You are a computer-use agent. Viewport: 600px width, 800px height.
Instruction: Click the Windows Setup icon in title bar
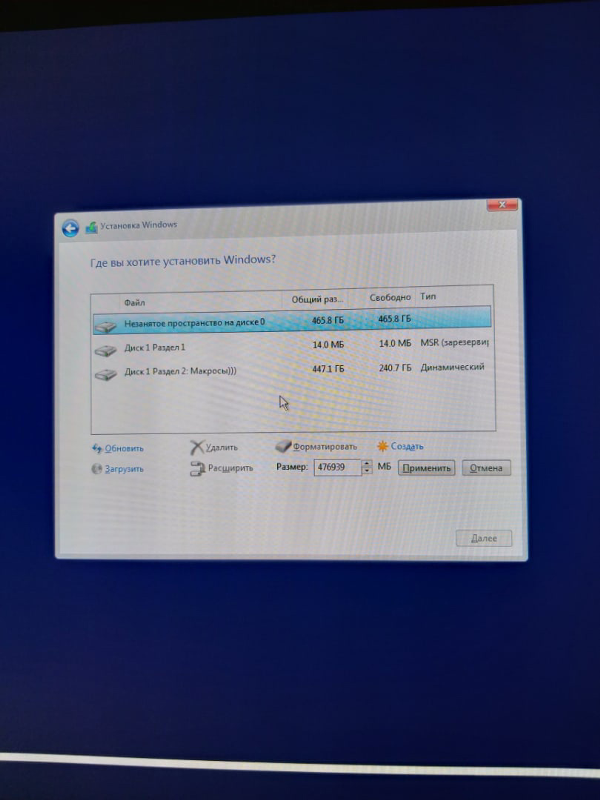pyautogui.click(x=91, y=227)
